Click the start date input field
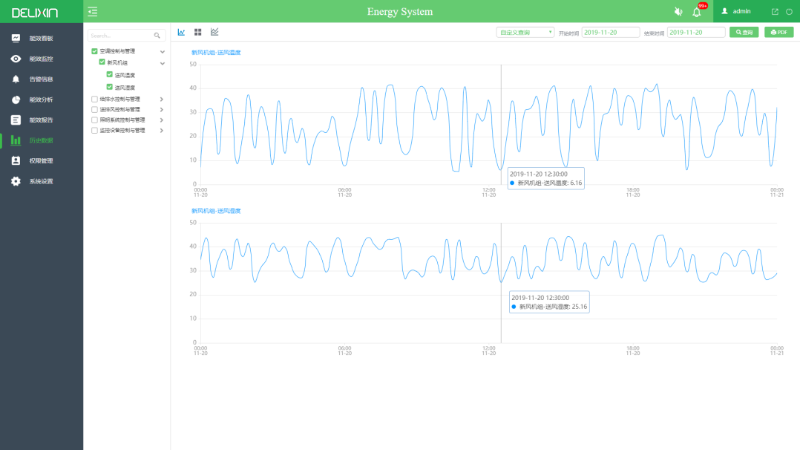Image resolution: width=800 pixels, height=450 pixels. (610, 32)
